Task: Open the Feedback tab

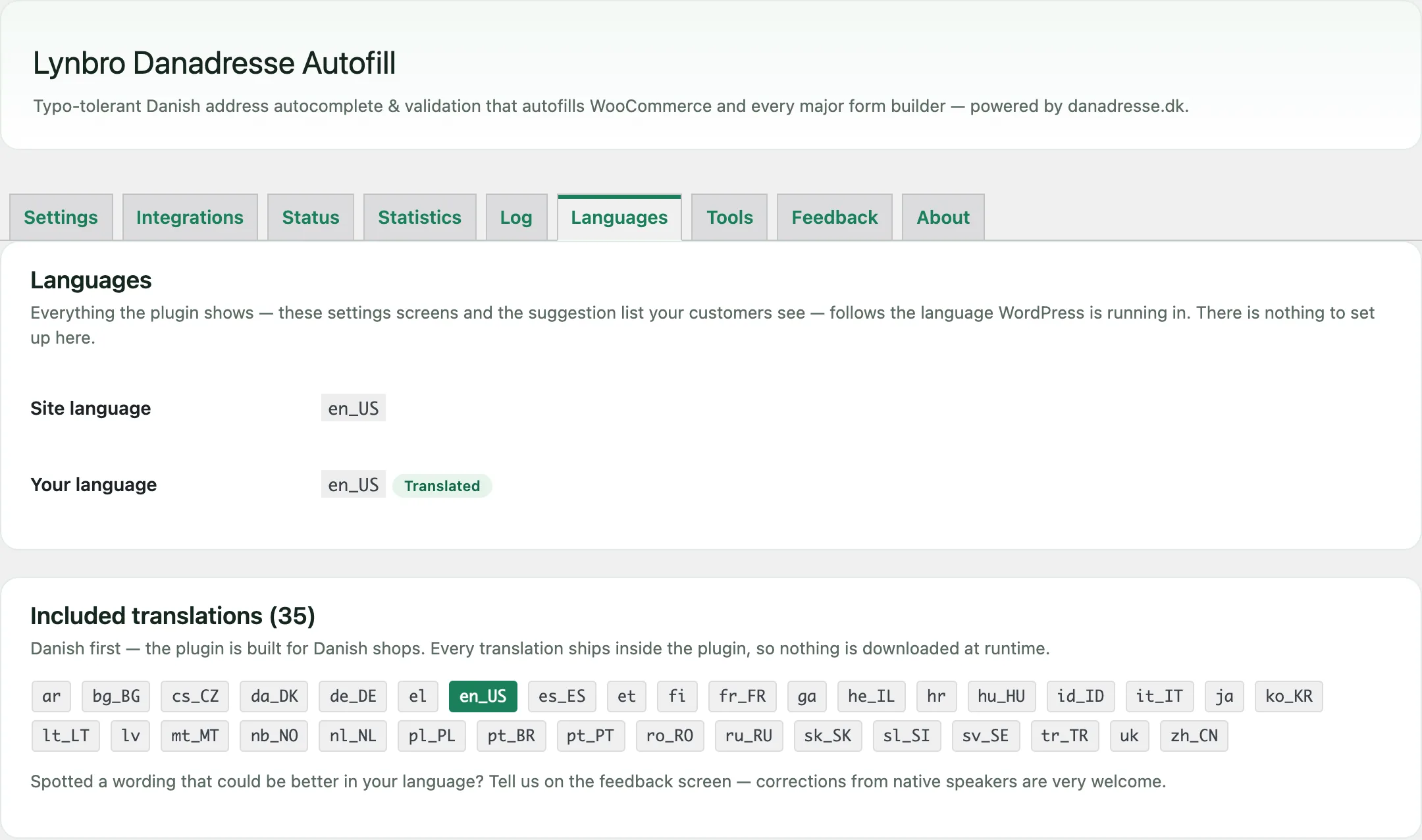Action: [x=834, y=217]
